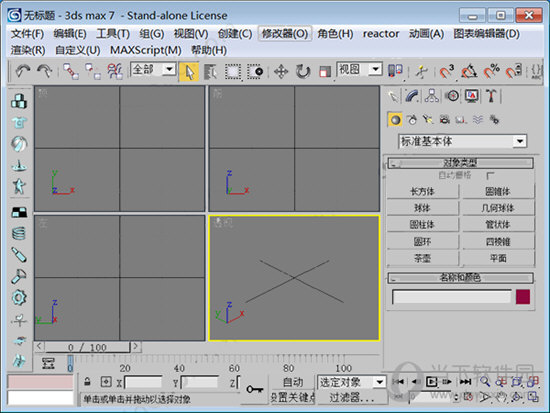Open the crimson object color swatch

[523, 297]
